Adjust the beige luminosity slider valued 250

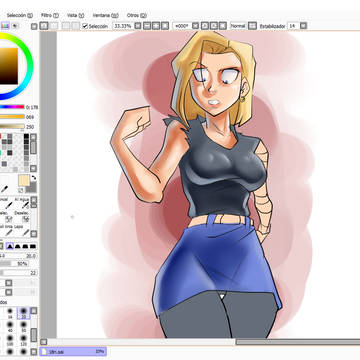click(12, 127)
